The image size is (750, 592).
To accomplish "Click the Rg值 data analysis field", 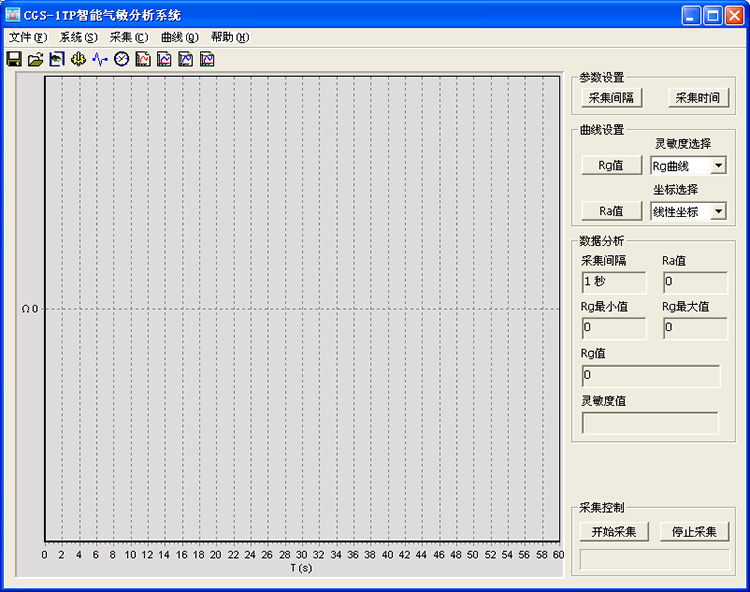I will [651, 376].
